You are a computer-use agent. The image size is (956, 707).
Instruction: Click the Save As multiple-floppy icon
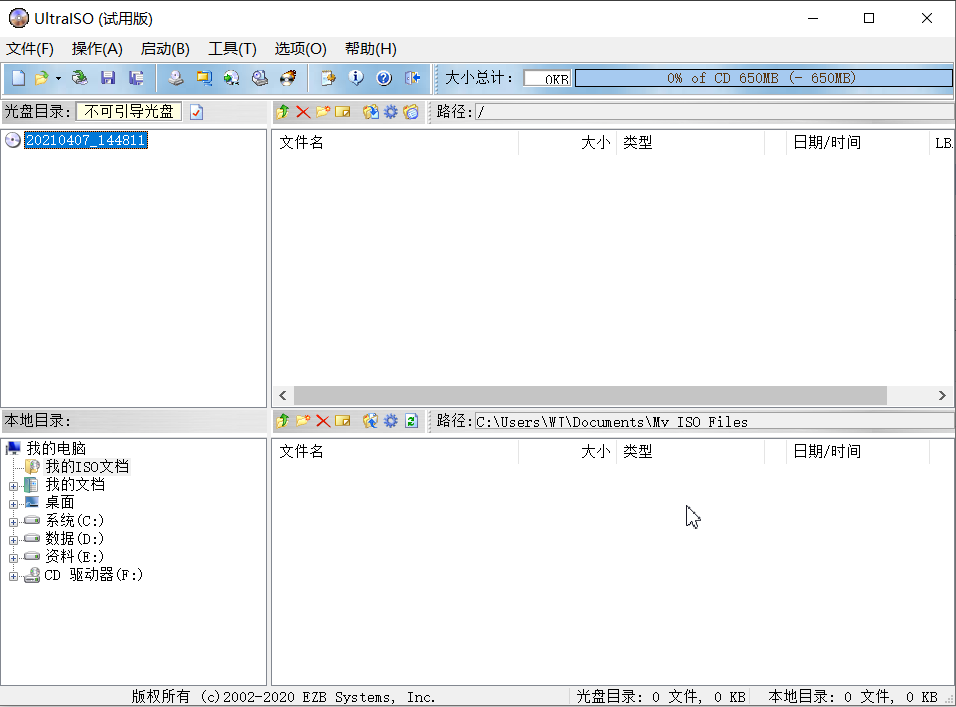[137, 78]
